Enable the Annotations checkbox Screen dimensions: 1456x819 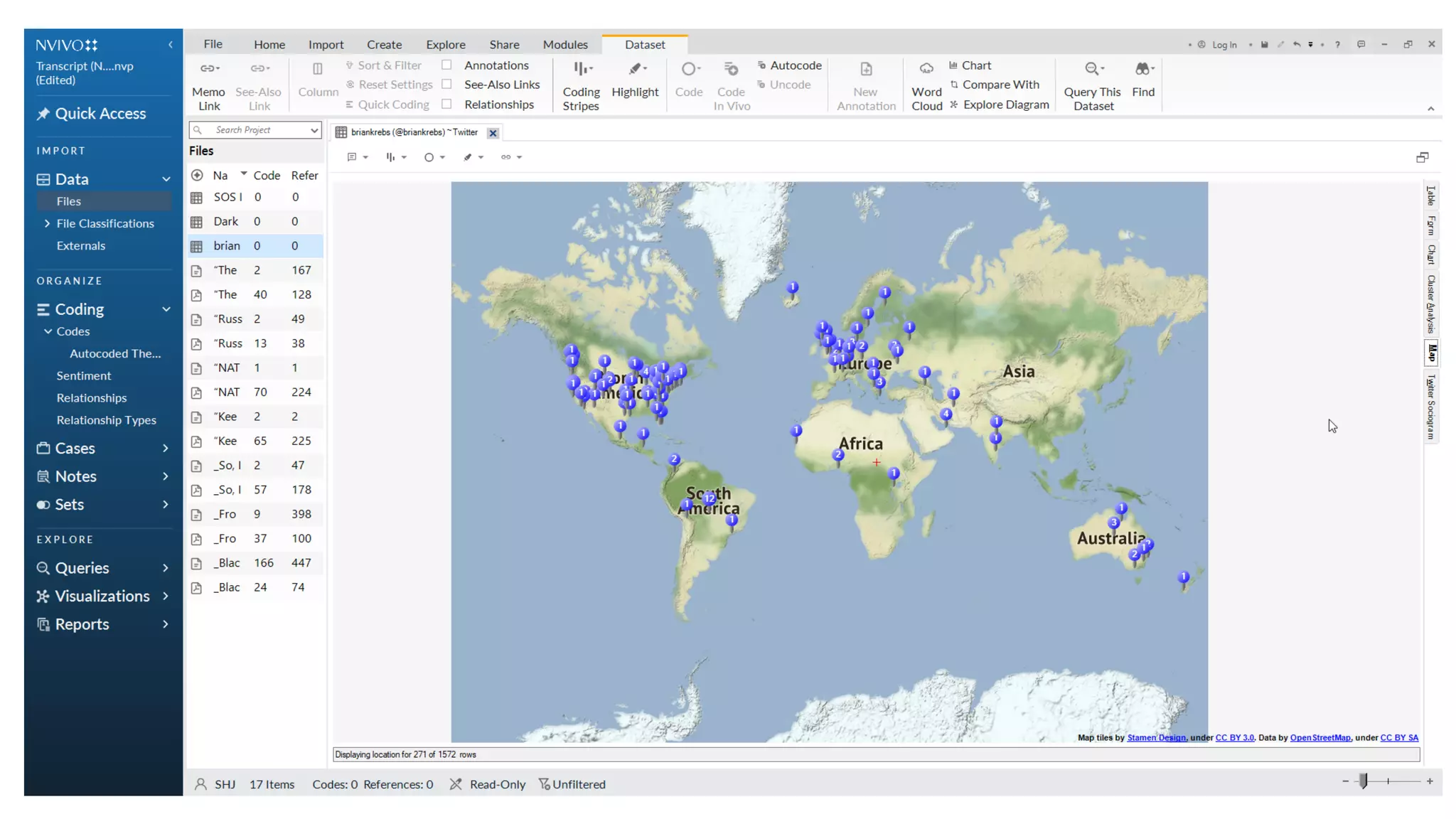click(447, 65)
